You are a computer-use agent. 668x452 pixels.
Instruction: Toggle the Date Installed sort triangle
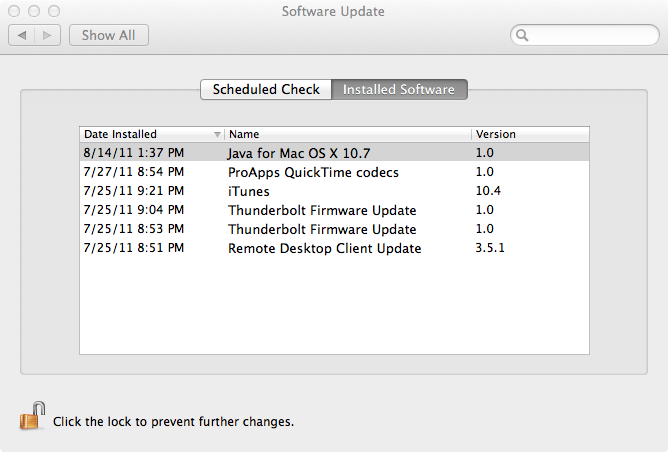tap(217, 134)
